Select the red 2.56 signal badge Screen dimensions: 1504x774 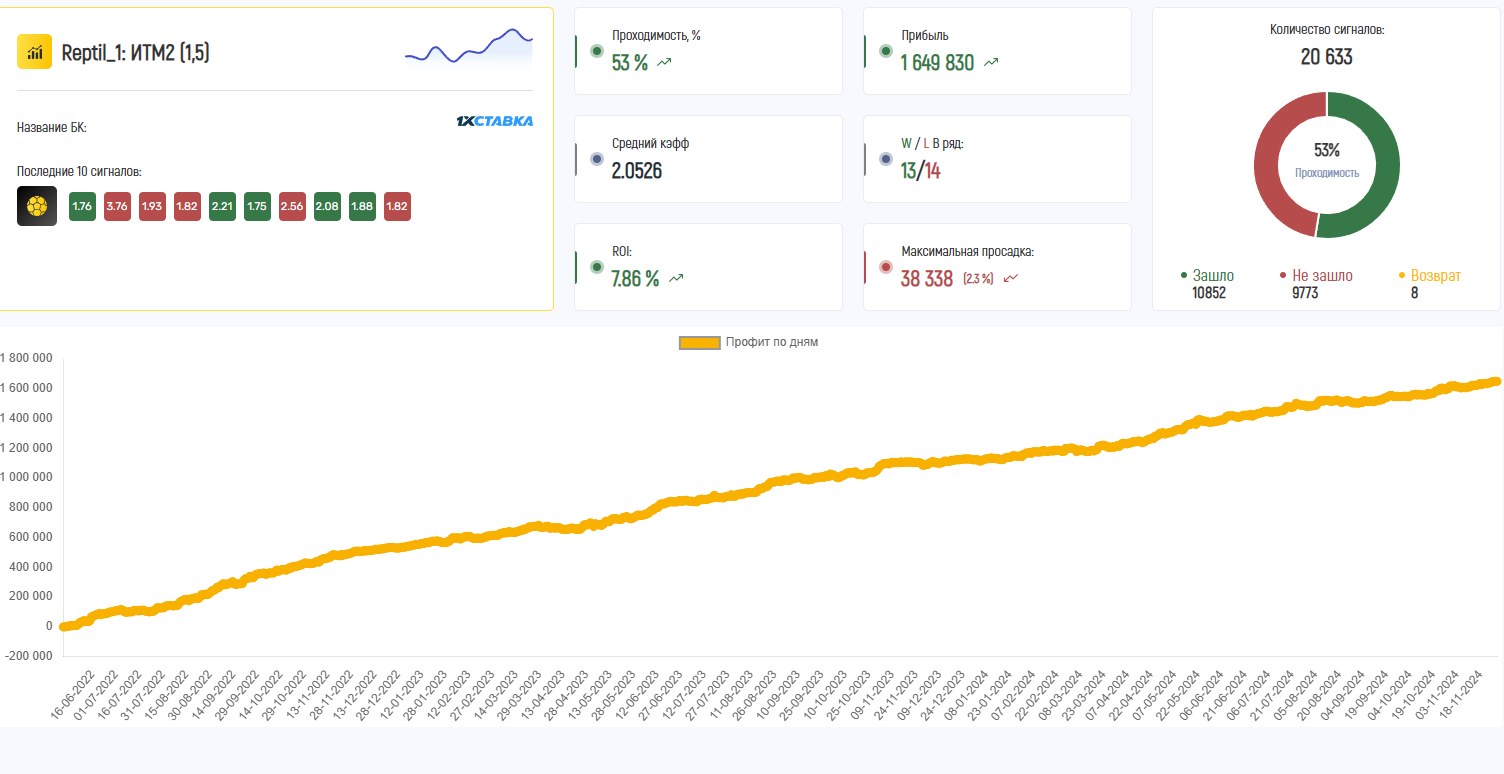pos(292,207)
